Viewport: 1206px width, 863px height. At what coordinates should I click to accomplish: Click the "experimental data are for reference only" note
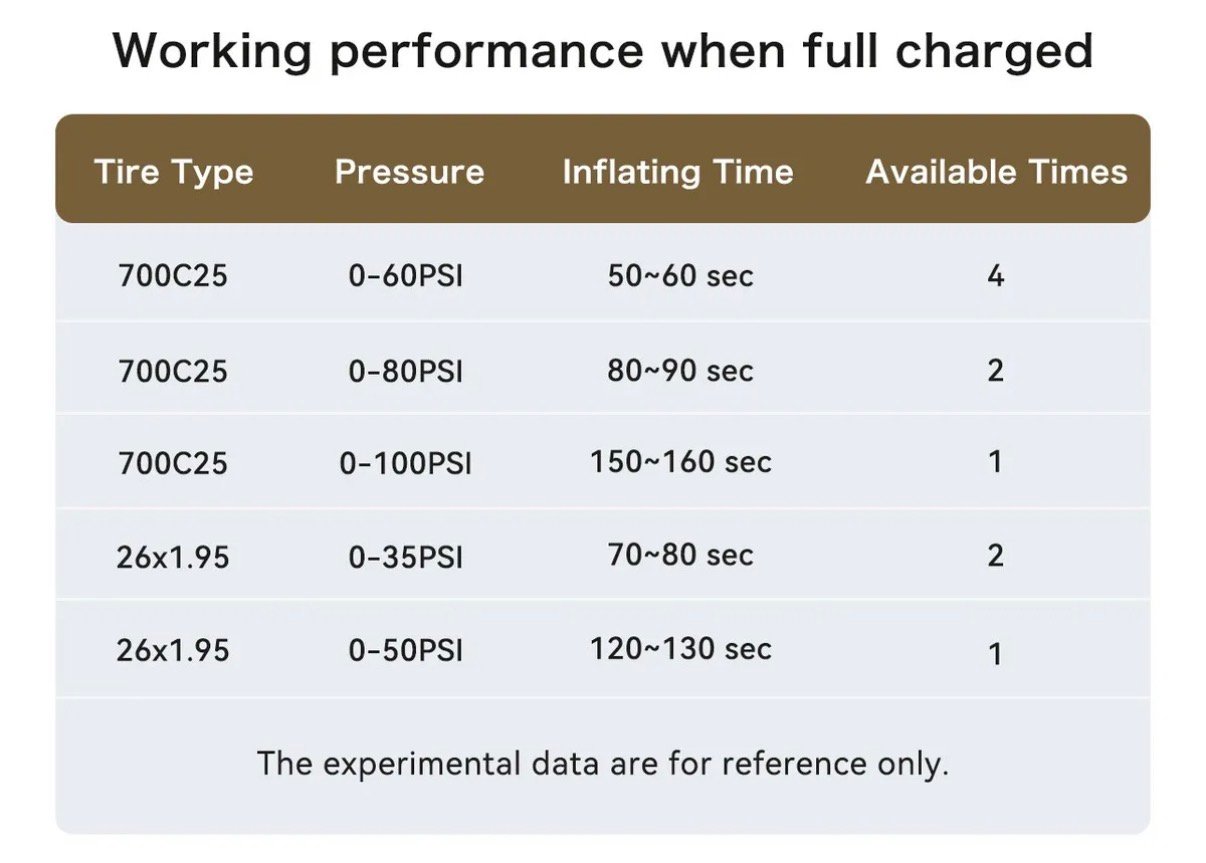click(x=602, y=764)
